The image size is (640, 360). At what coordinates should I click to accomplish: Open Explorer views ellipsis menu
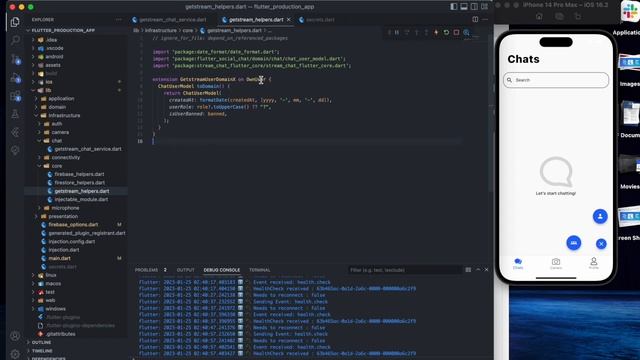[119, 20]
